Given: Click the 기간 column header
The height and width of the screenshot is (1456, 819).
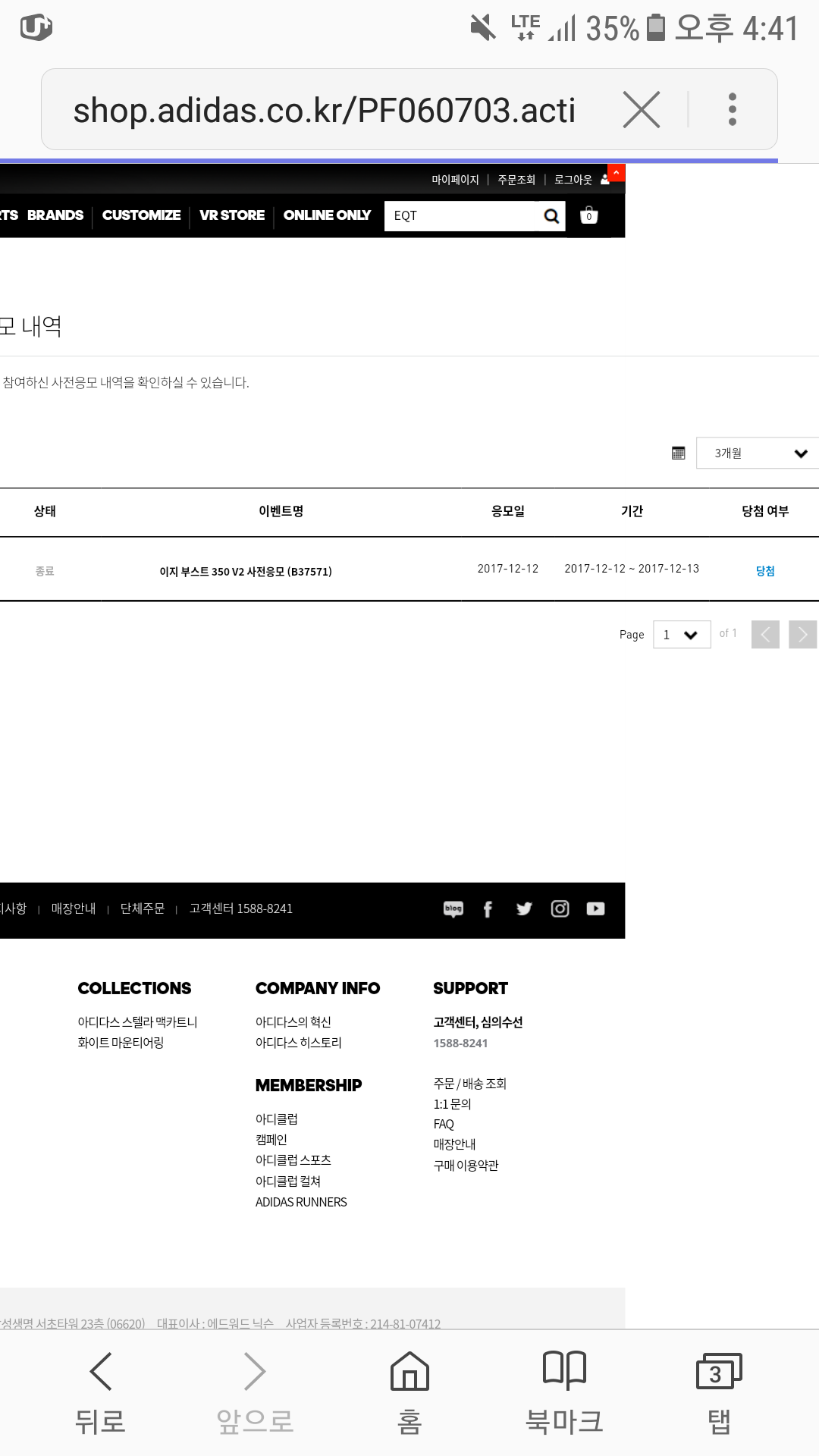Looking at the screenshot, I should click(632, 511).
